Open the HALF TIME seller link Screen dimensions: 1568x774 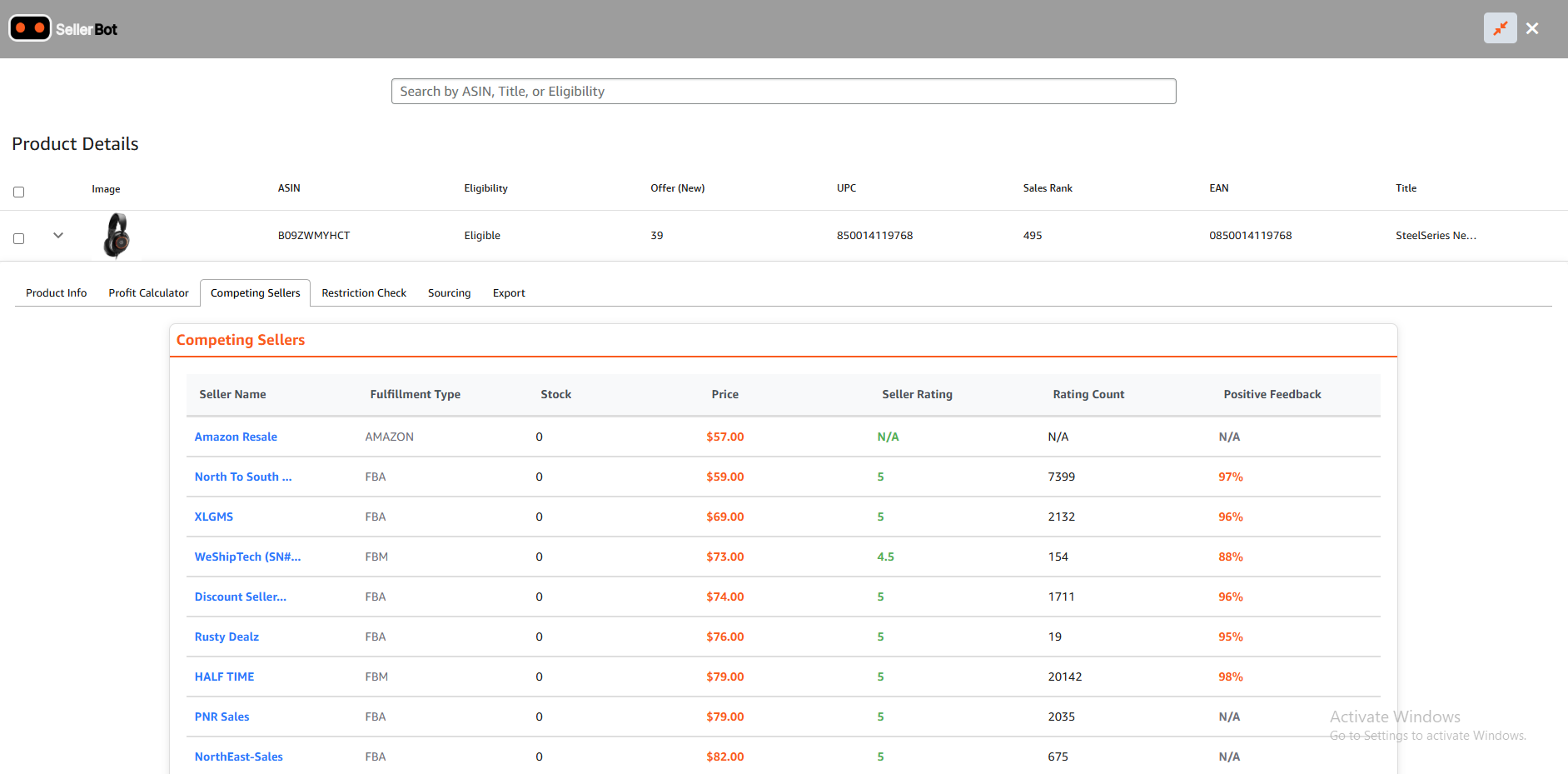click(224, 677)
